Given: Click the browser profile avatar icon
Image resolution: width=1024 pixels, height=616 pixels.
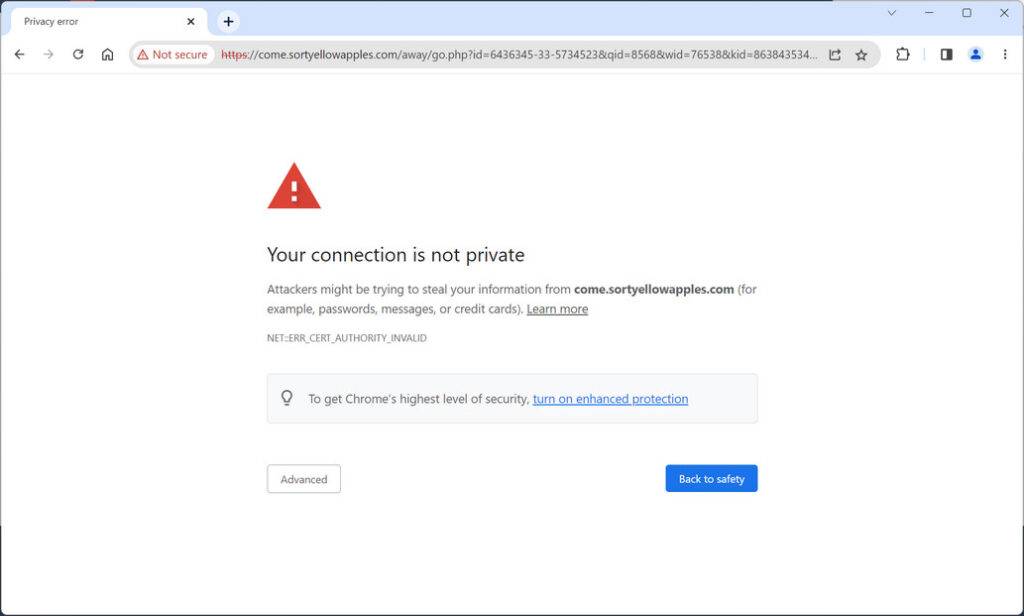Looking at the screenshot, I should point(975,55).
